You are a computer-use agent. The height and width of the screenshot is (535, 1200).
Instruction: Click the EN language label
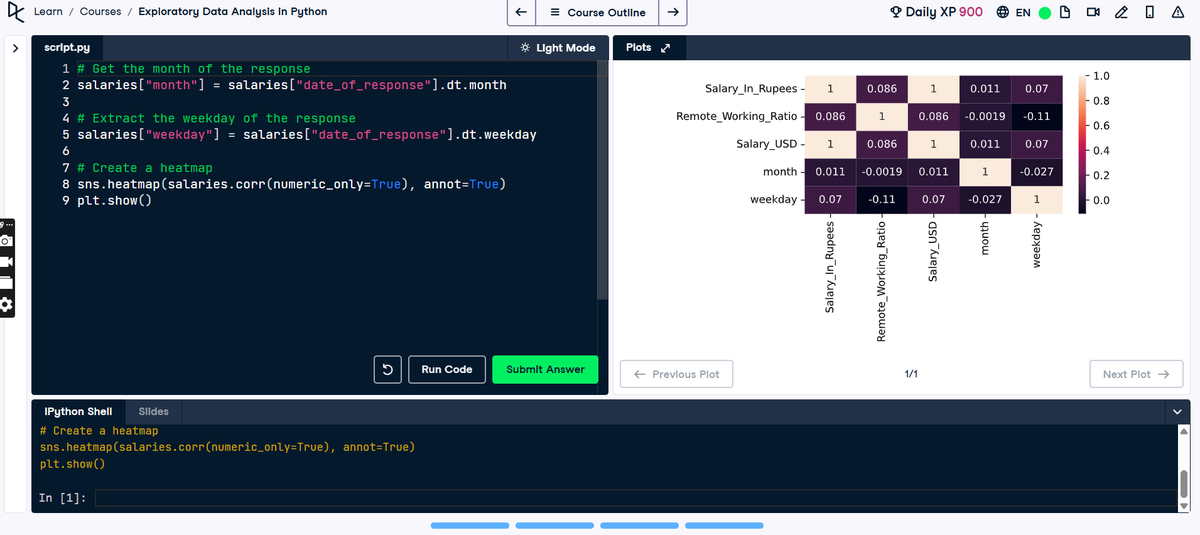[1023, 13]
